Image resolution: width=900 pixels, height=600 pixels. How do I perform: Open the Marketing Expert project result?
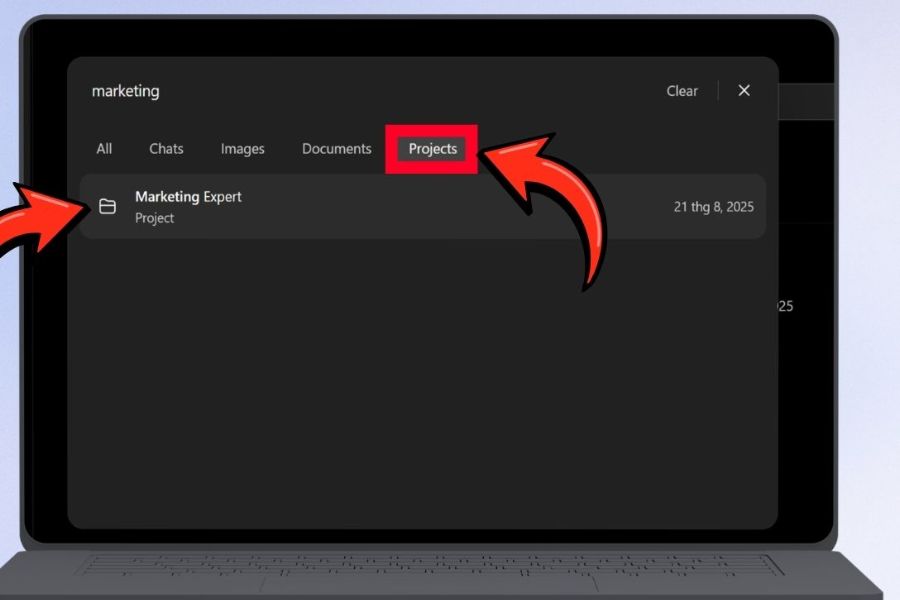point(423,206)
